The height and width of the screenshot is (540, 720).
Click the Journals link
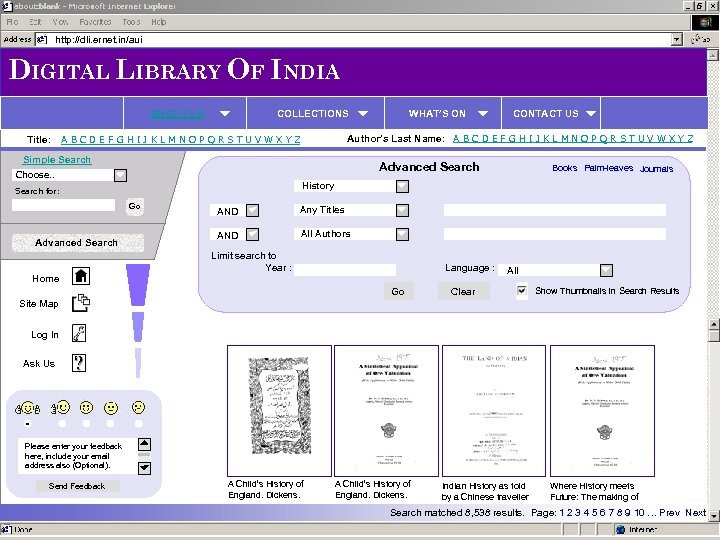(656, 169)
